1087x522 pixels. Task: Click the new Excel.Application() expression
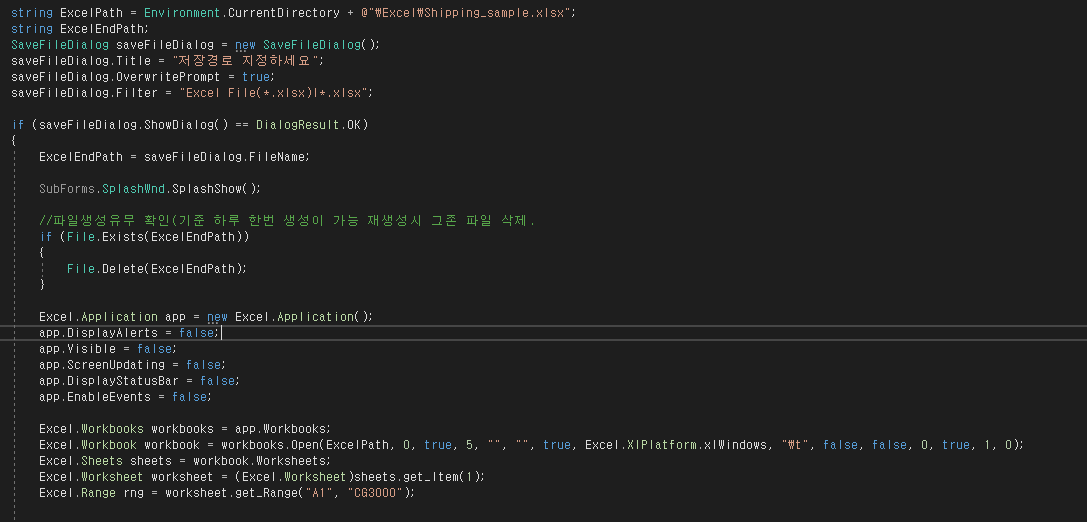(290, 317)
